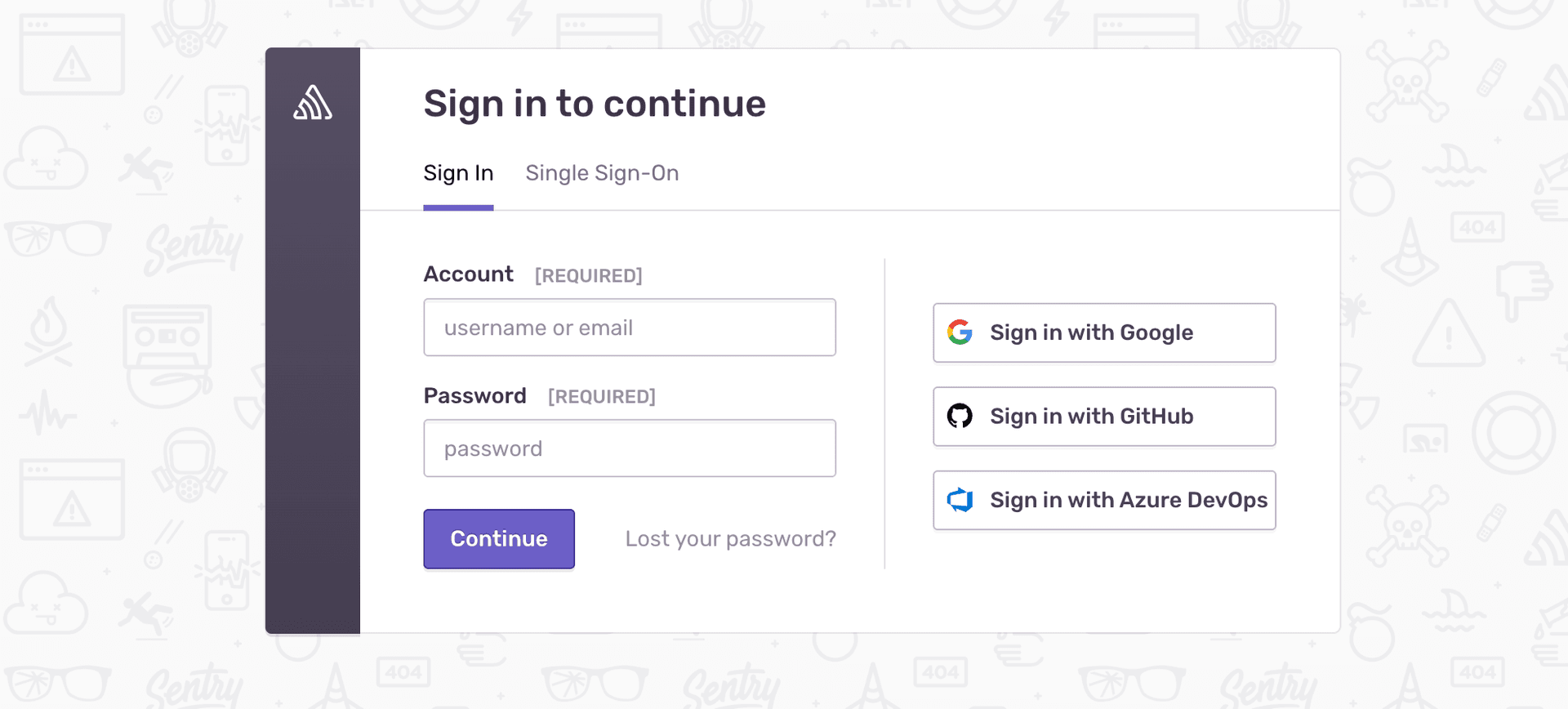Click the Google "G" icon
Viewport: 1568px width, 709px height.
click(960, 332)
